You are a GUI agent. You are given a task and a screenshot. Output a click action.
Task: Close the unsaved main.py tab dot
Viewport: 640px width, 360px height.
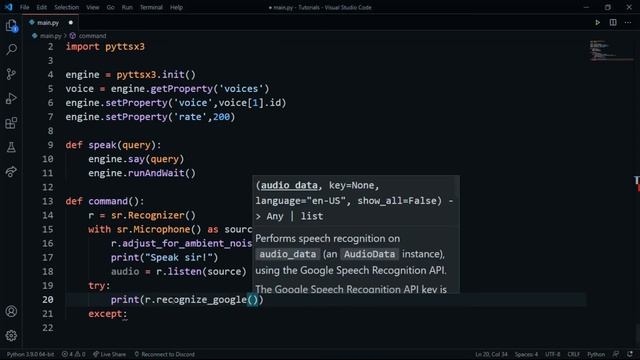tap(71, 23)
